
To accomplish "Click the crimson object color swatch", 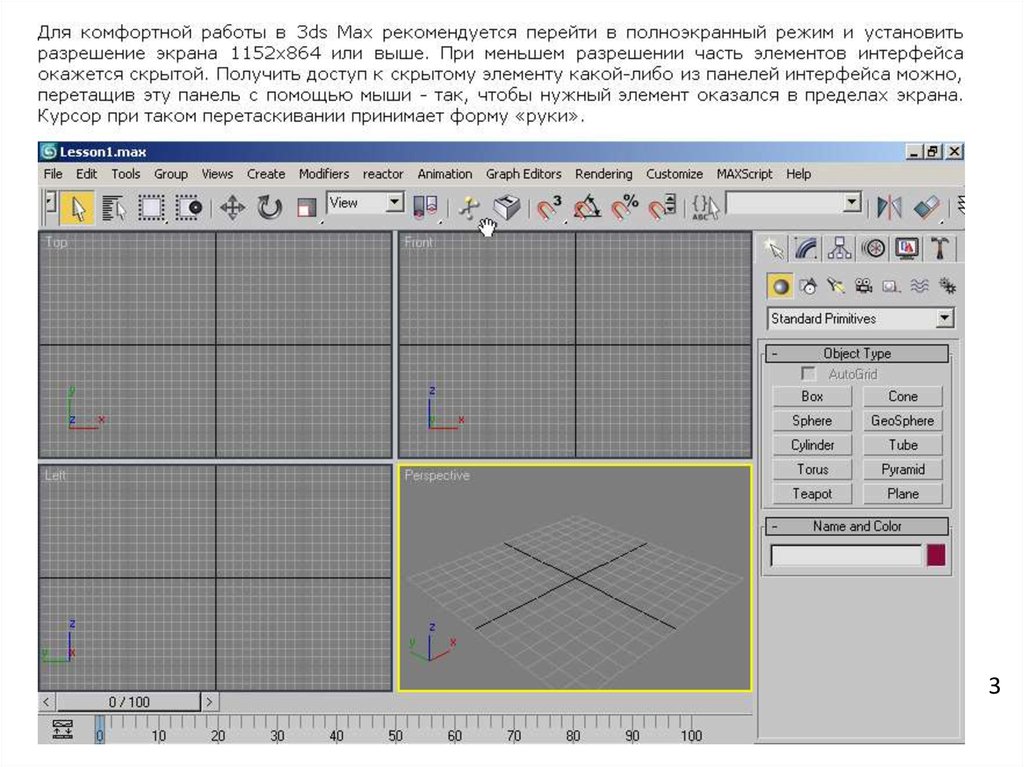I will click(936, 556).
